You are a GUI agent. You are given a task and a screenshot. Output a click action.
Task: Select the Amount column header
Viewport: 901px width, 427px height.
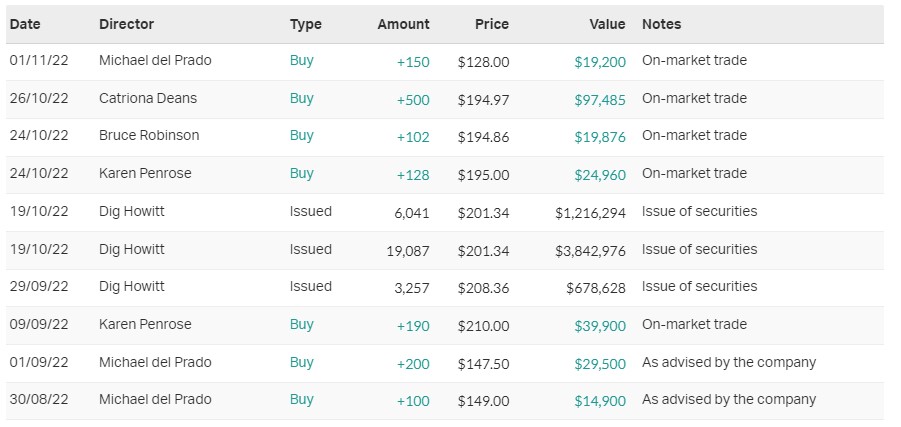pyautogui.click(x=403, y=24)
